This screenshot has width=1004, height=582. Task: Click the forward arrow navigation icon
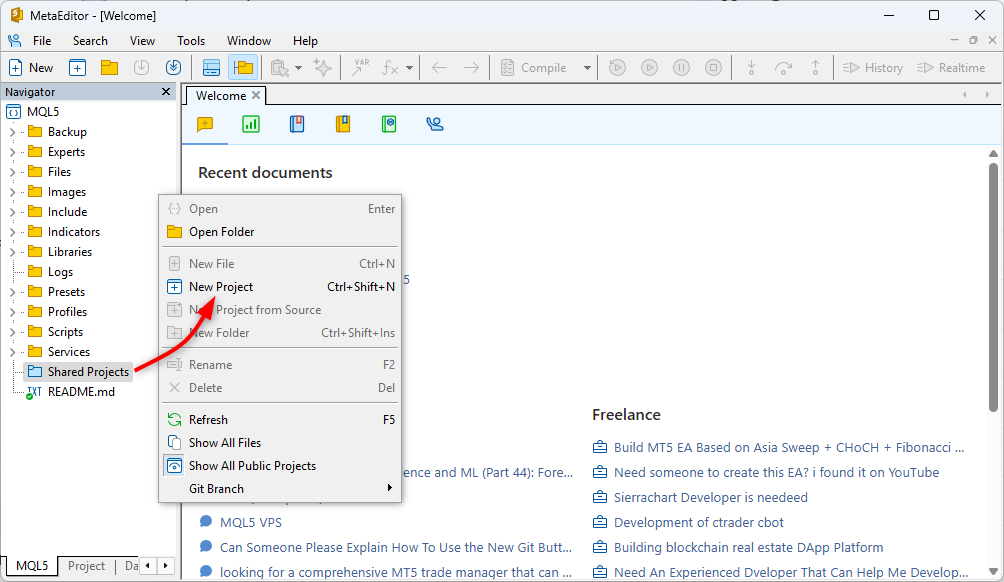[471, 68]
